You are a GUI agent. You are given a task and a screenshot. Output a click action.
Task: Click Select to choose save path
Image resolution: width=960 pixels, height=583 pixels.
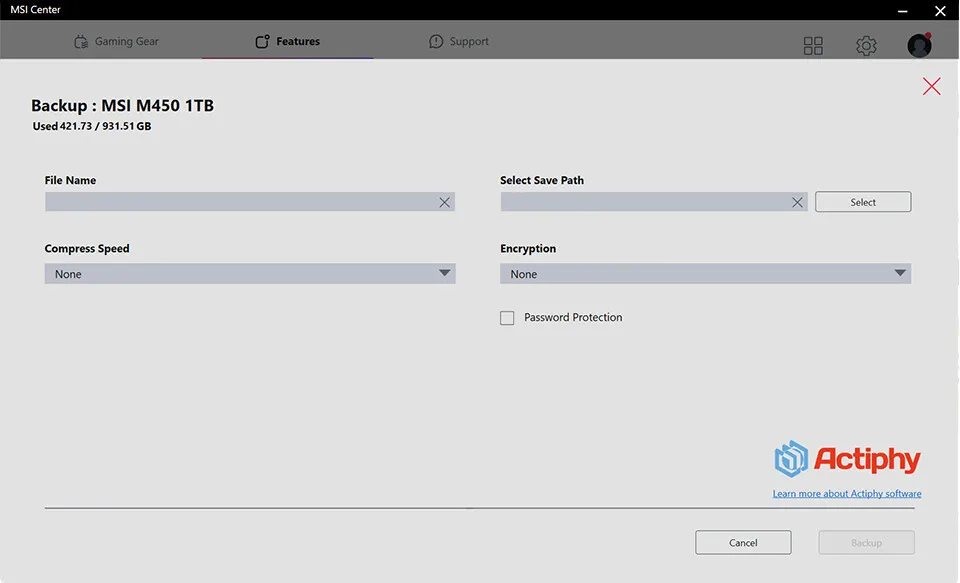863,202
